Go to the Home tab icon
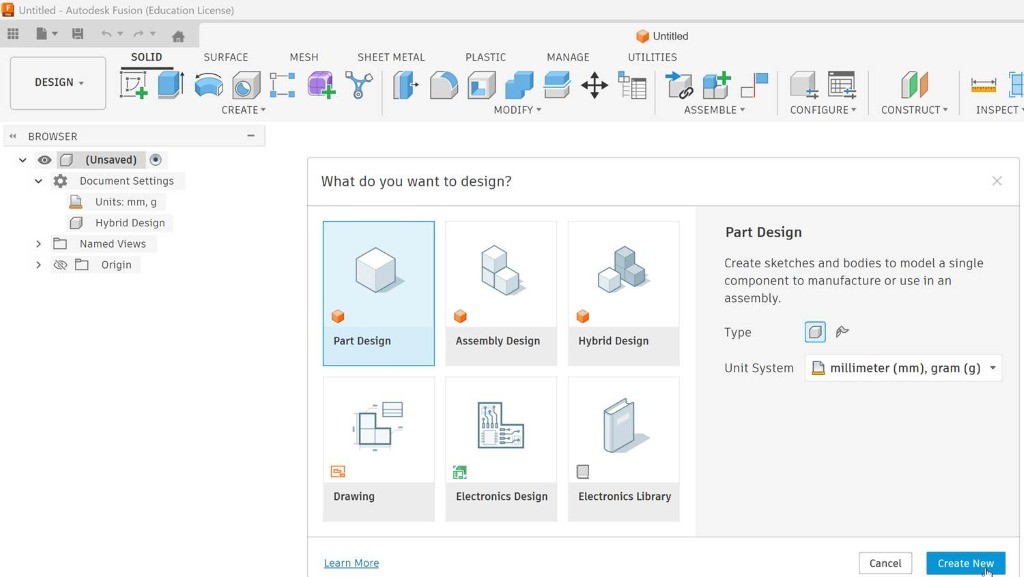The width and height of the screenshot is (1024, 577). pos(178,36)
